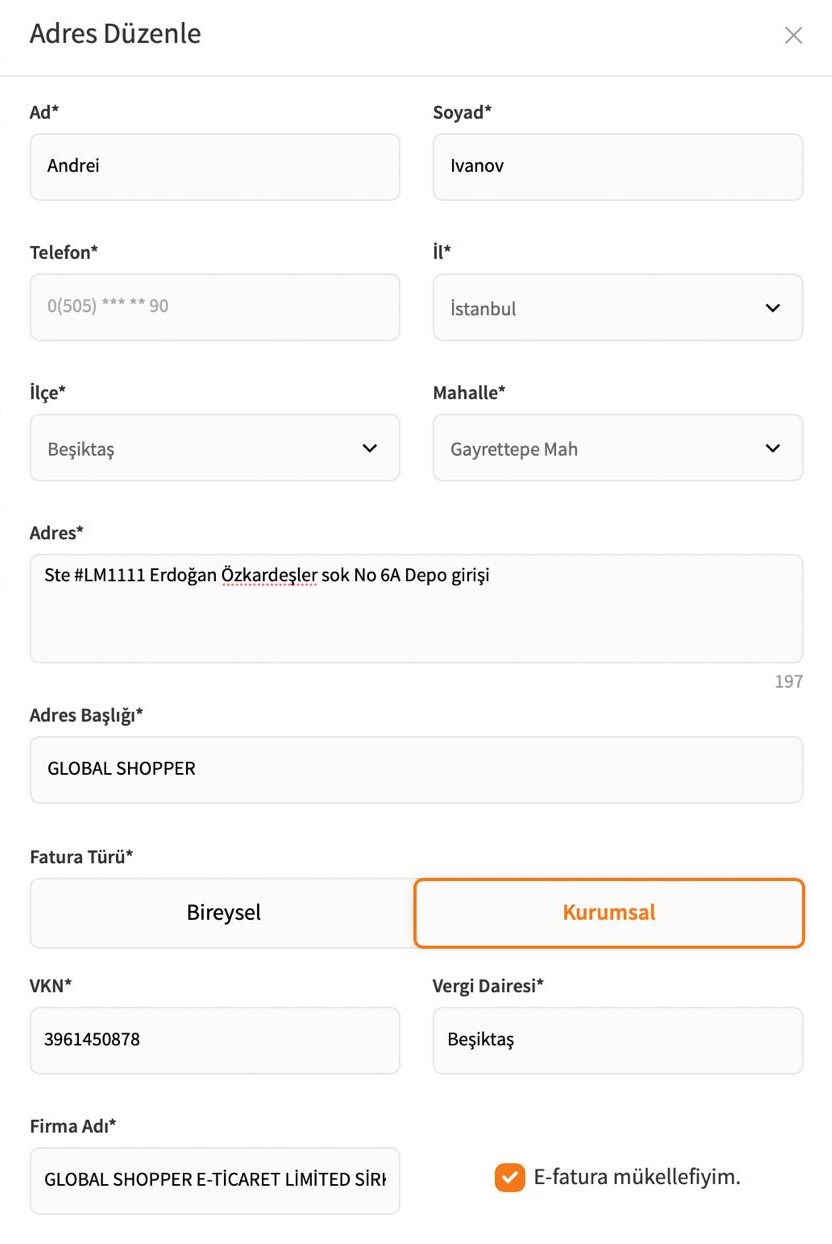Focus the Vergi Dairesi input field
The width and height of the screenshot is (832, 1244).
coord(617,1040)
